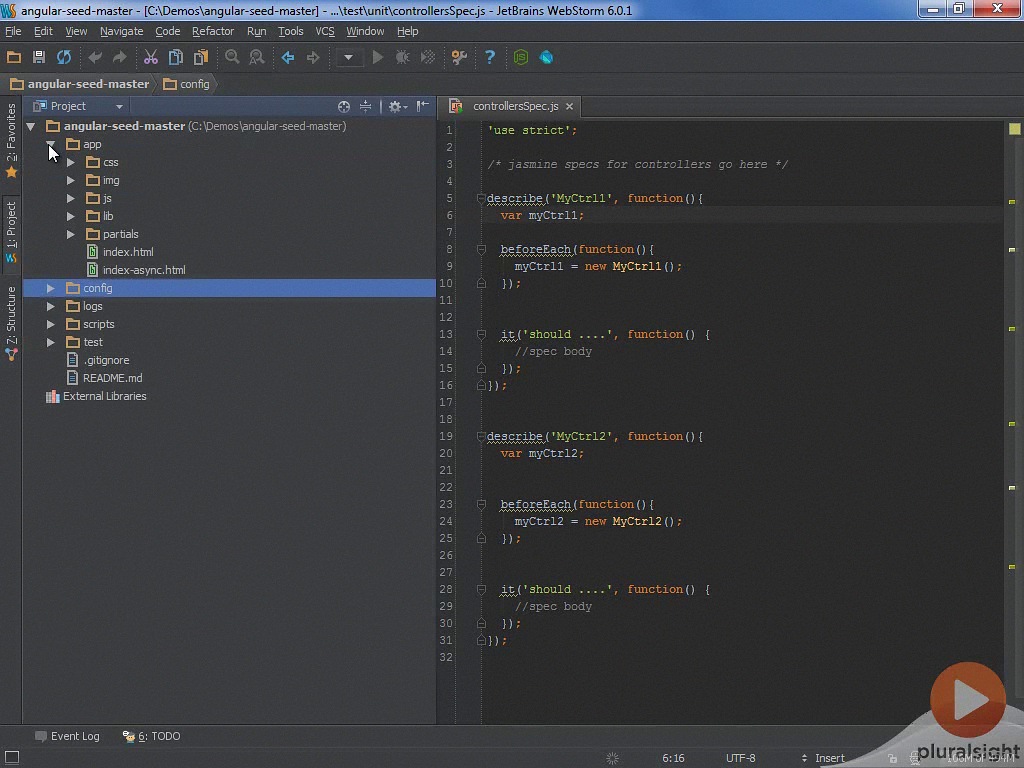Open the Refactor menu

pyautogui.click(x=213, y=31)
